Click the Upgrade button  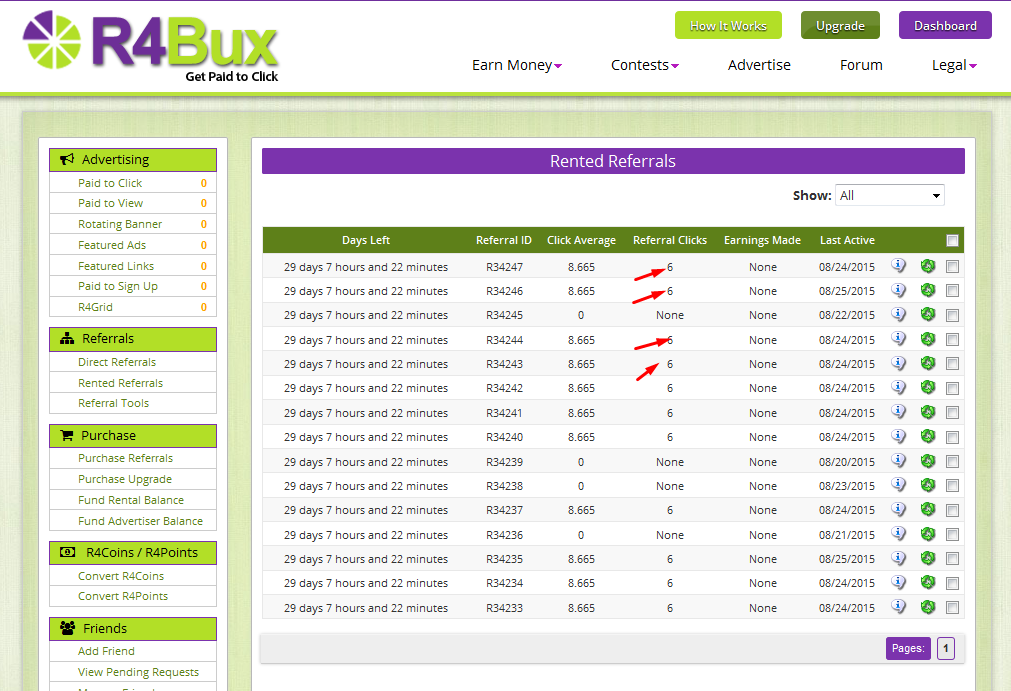coord(840,26)
